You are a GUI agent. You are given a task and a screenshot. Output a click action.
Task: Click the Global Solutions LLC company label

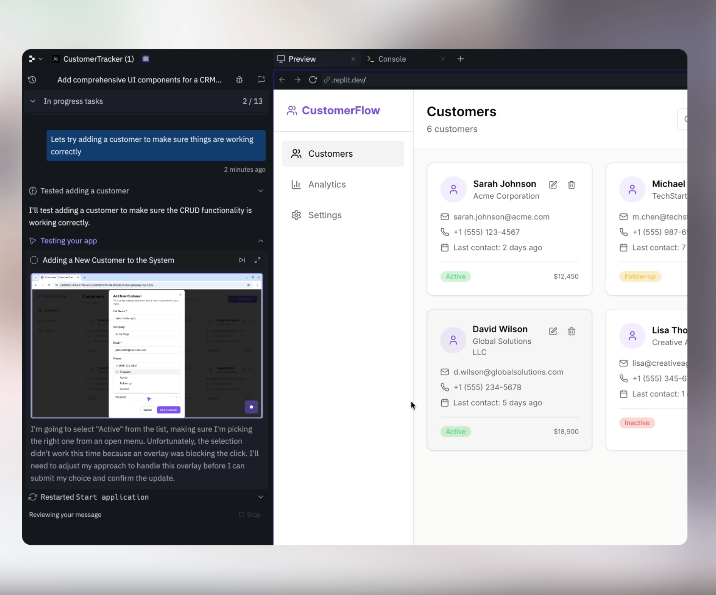pyautogui.click(x=502, y=347)
